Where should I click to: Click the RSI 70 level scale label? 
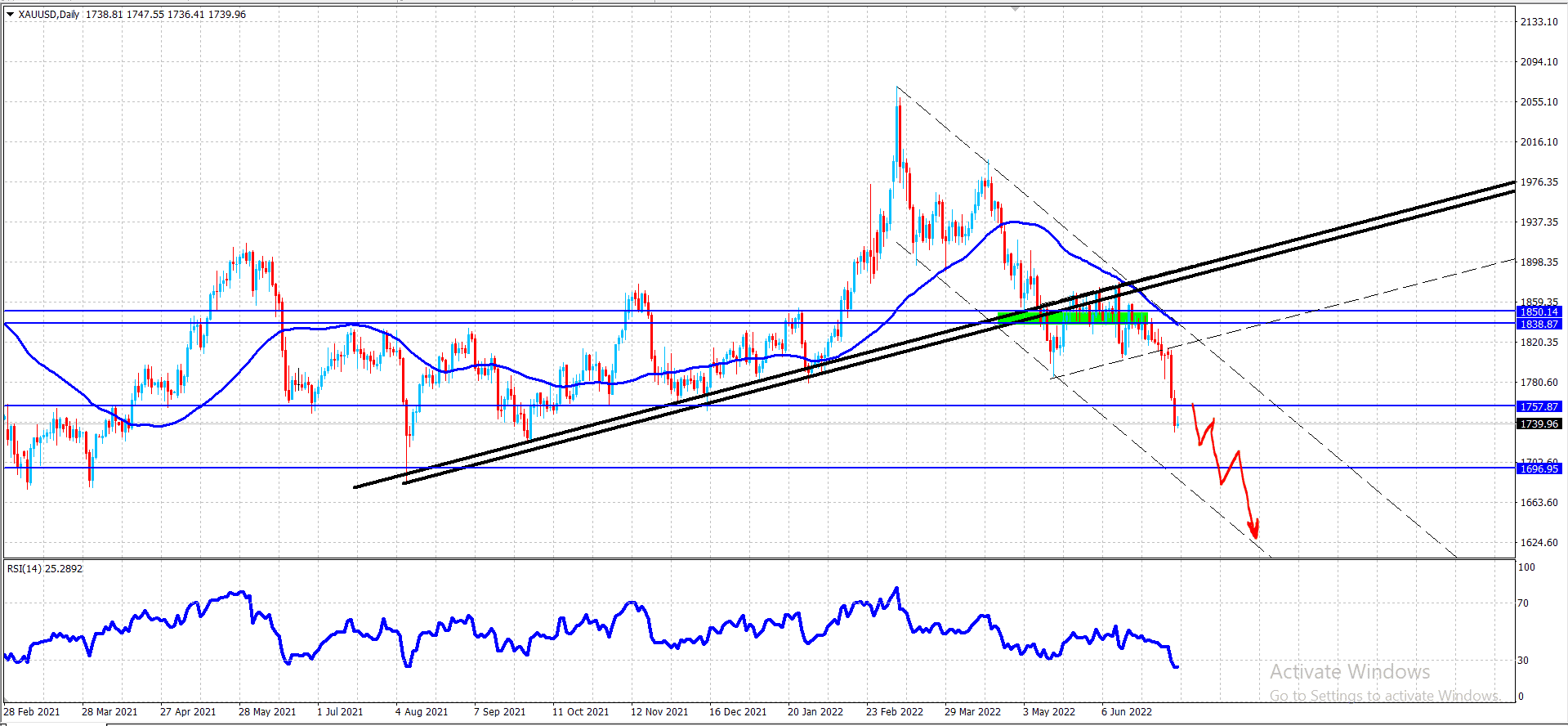click(x=1523, y=603)
